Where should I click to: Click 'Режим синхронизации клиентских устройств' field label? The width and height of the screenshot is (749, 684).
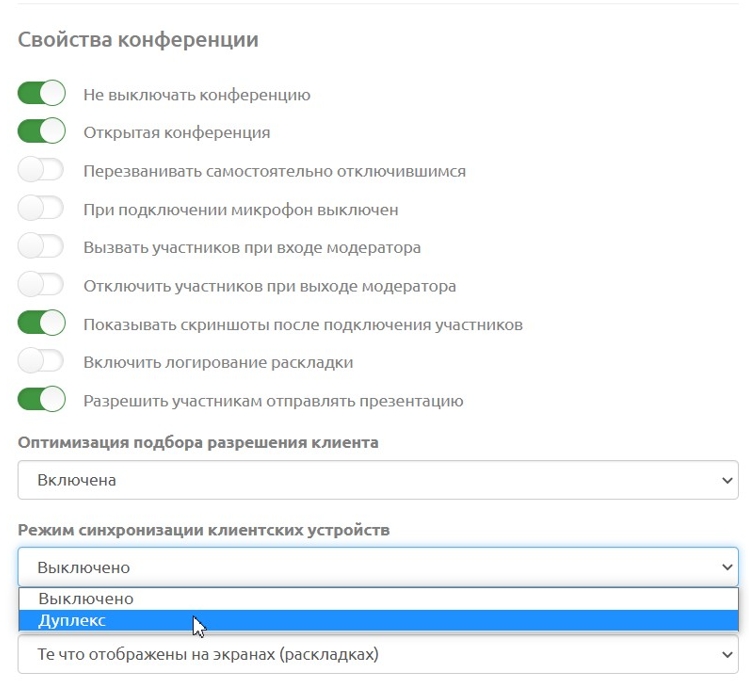(x=203, y=529)
